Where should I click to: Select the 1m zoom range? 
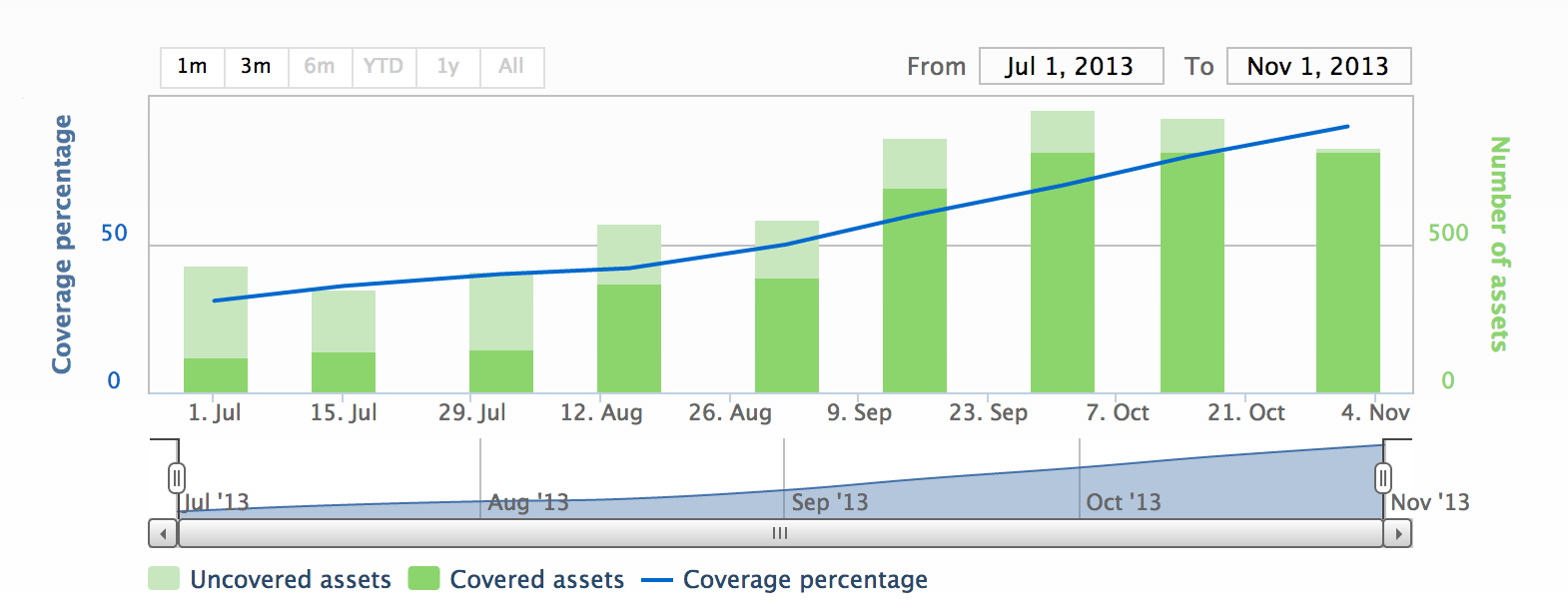point(193,67)
